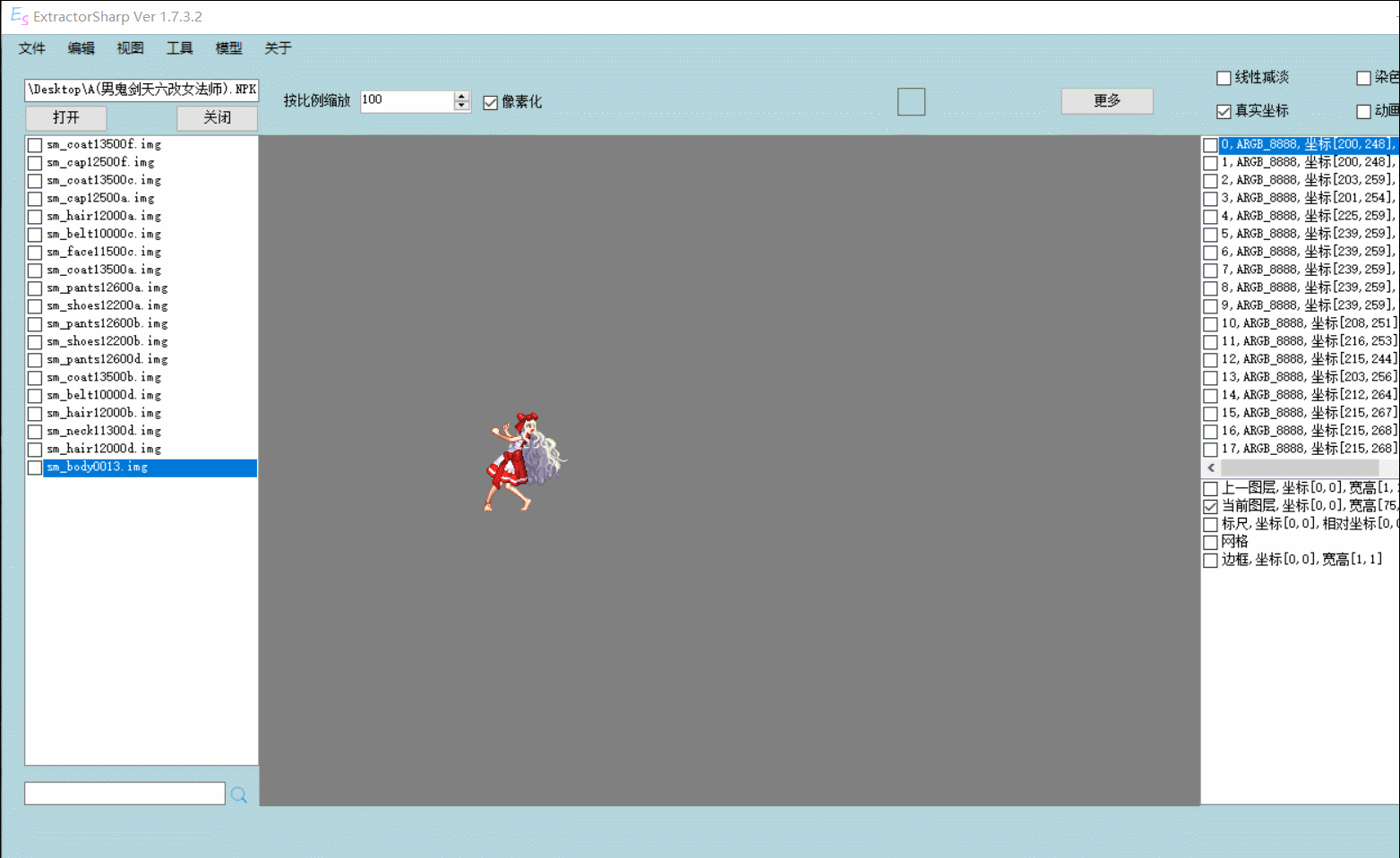This screenshot has height=858, width=1400.
Task: Enable the 网格 checkbox
Action: click(1210, 542)
